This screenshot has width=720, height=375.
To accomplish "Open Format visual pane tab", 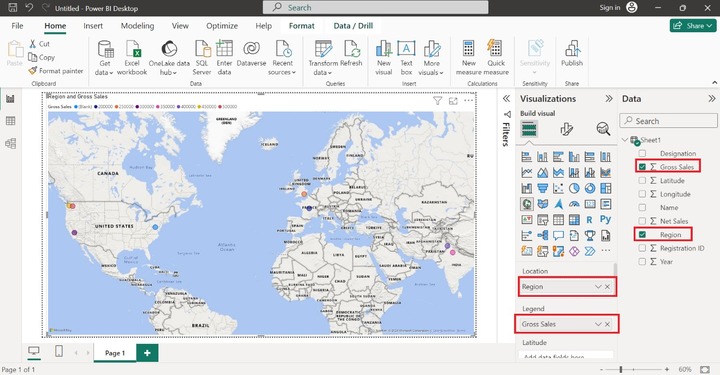I will (x=567, y=129).
